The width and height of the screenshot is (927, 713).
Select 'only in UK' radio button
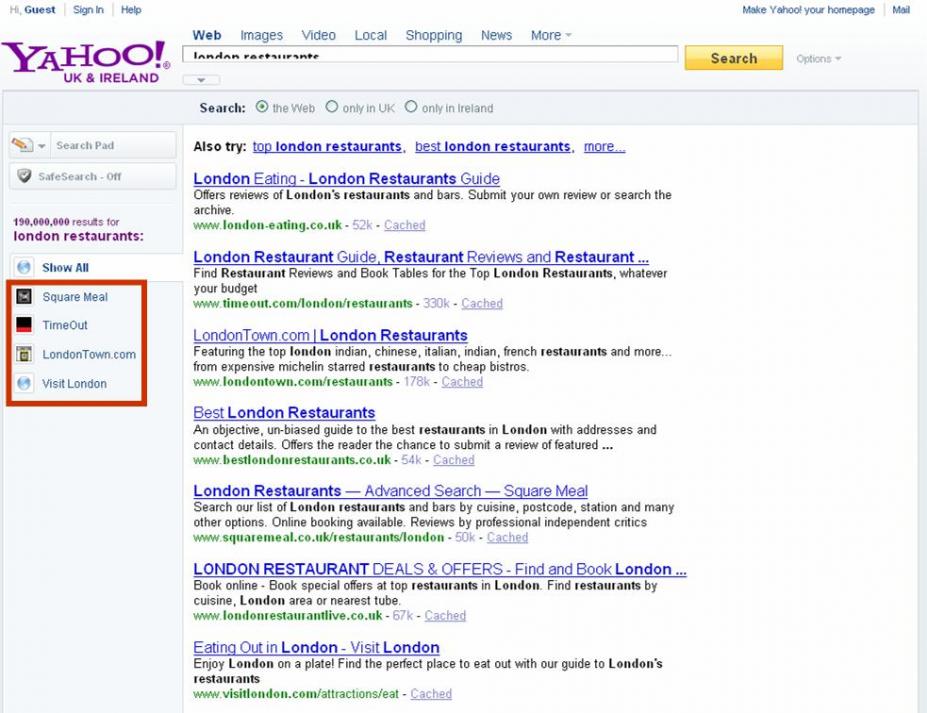coord(332,107)
